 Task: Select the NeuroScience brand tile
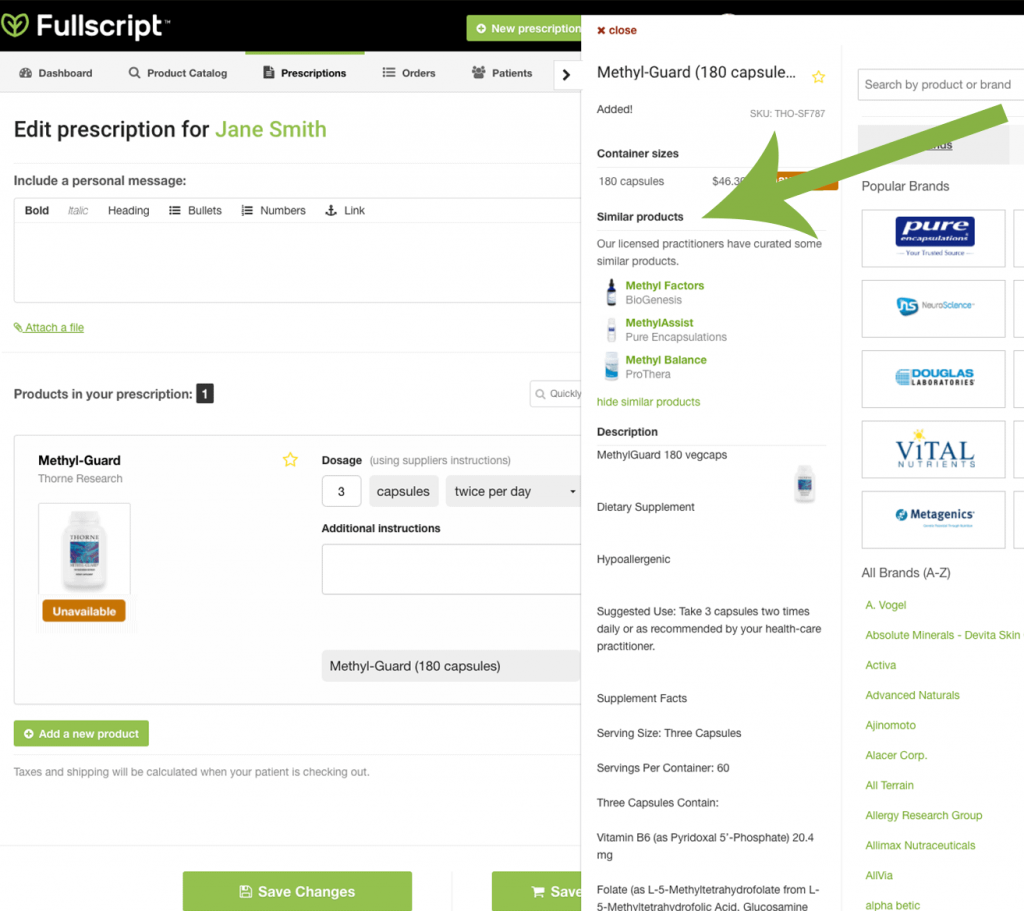933,309
